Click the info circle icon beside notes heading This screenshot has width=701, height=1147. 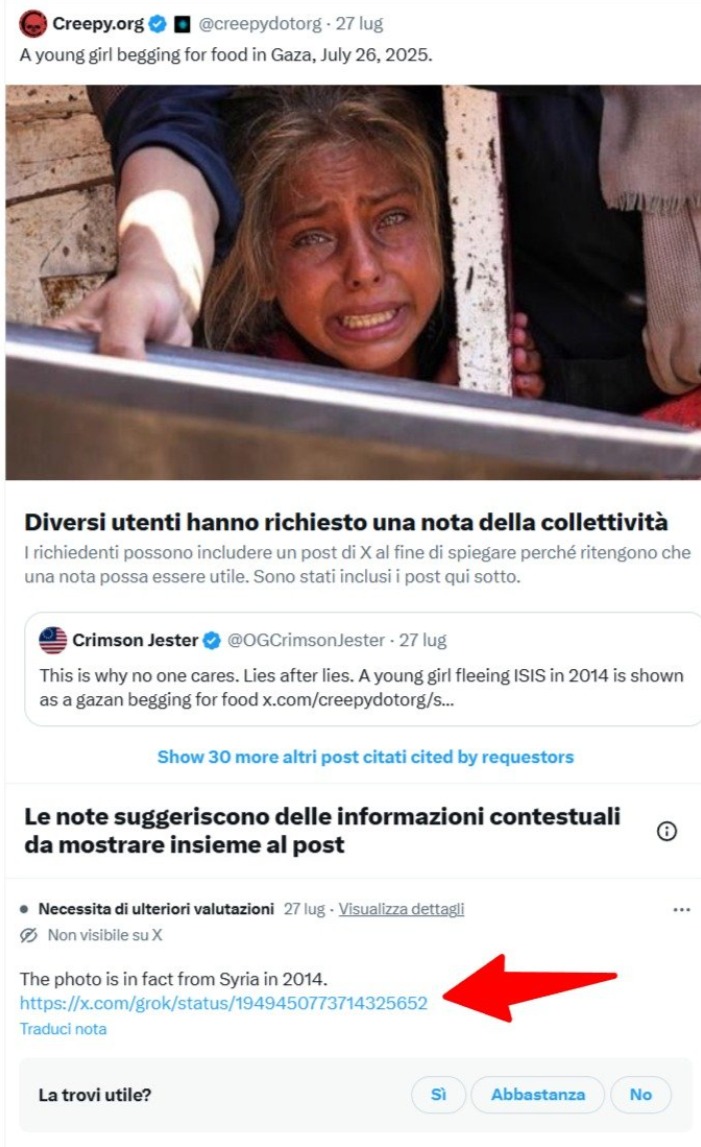click(x=667, y=831)
